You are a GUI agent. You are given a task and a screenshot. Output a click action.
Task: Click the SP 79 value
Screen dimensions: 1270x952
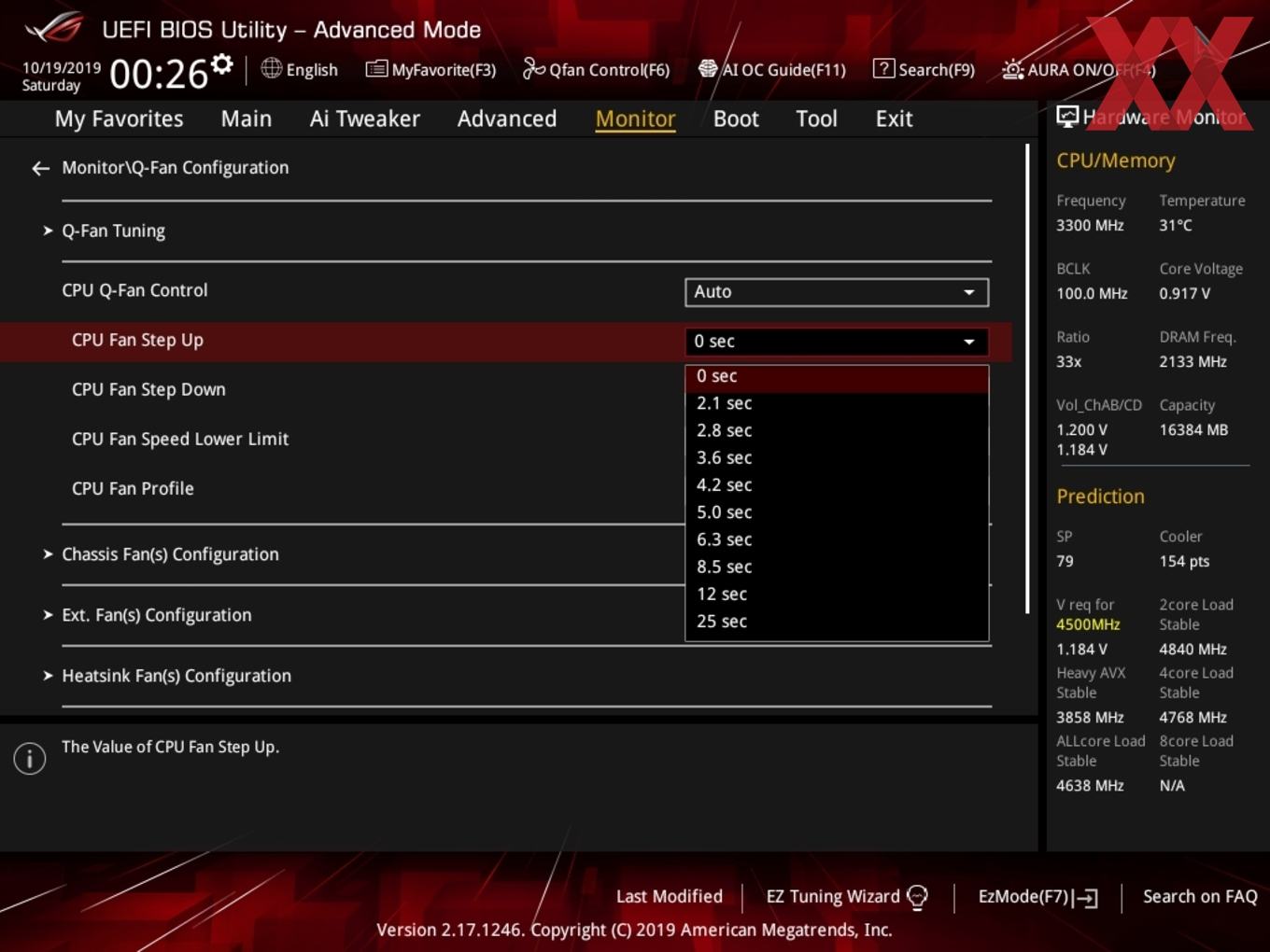pos(1065,561)
